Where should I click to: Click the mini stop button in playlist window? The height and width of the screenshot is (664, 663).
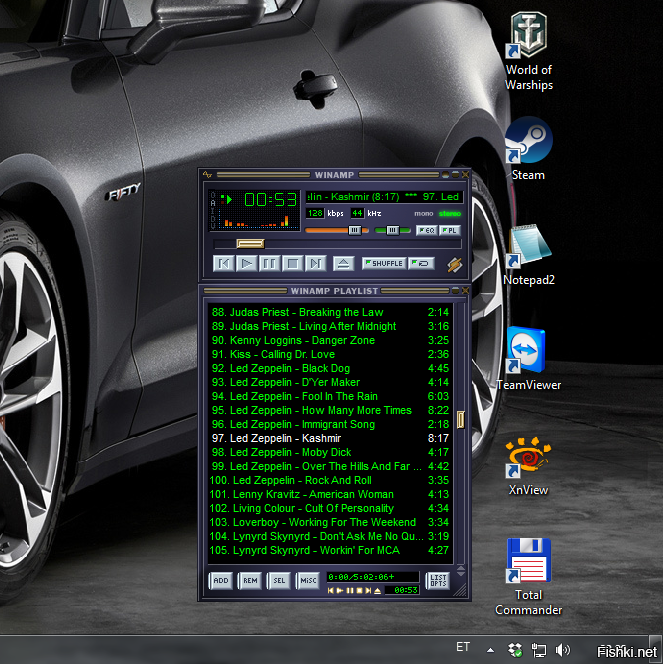pos(359,590)
